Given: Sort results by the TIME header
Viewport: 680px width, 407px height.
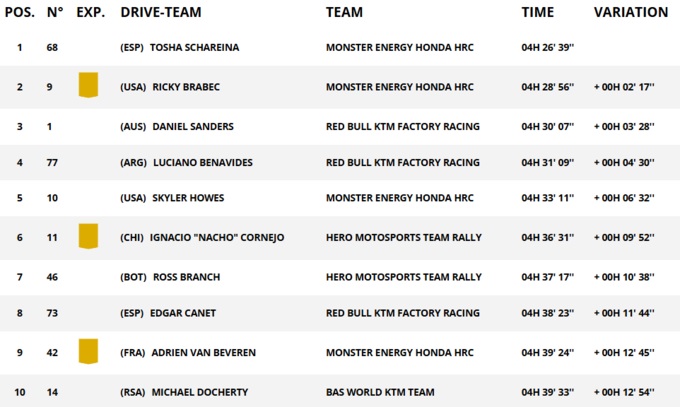Looking at the screenshot, I should [537, 13].
